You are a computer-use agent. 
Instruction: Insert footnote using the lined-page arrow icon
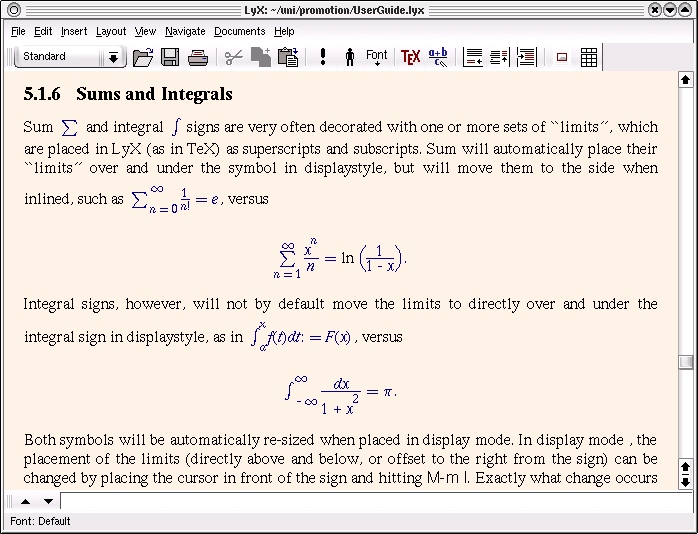pyautogui.click(x=473, y=57)
